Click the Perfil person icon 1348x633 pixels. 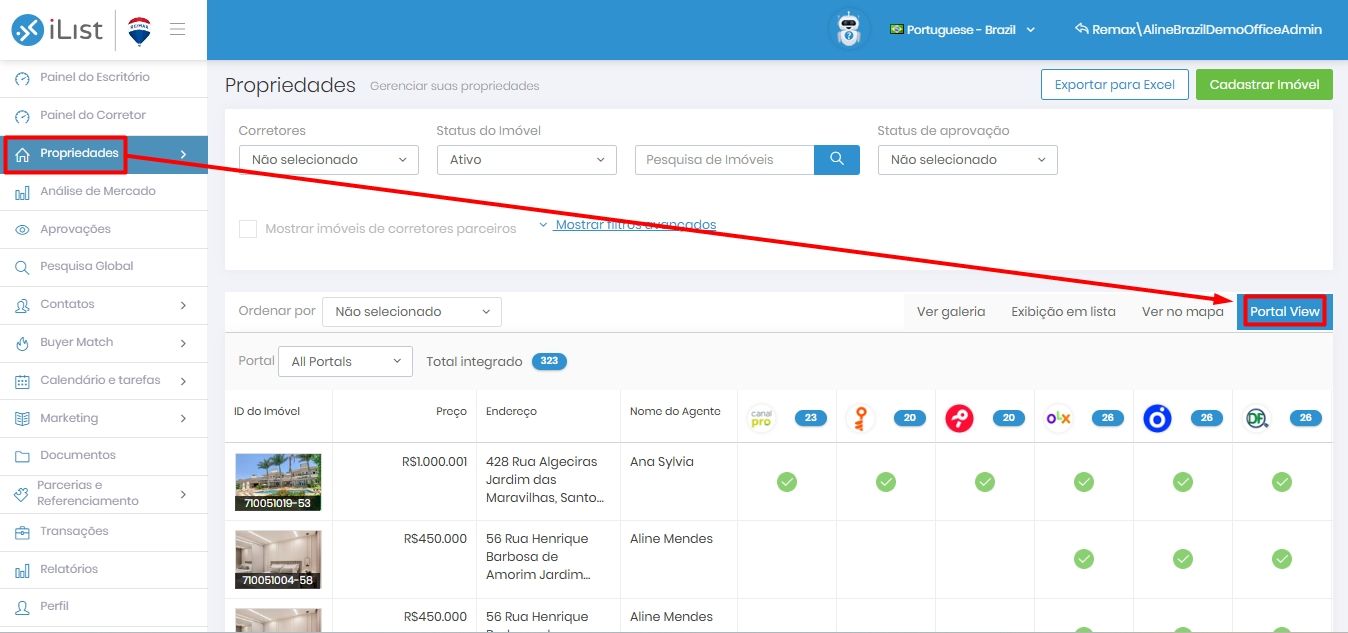click(x=22, y=607)
